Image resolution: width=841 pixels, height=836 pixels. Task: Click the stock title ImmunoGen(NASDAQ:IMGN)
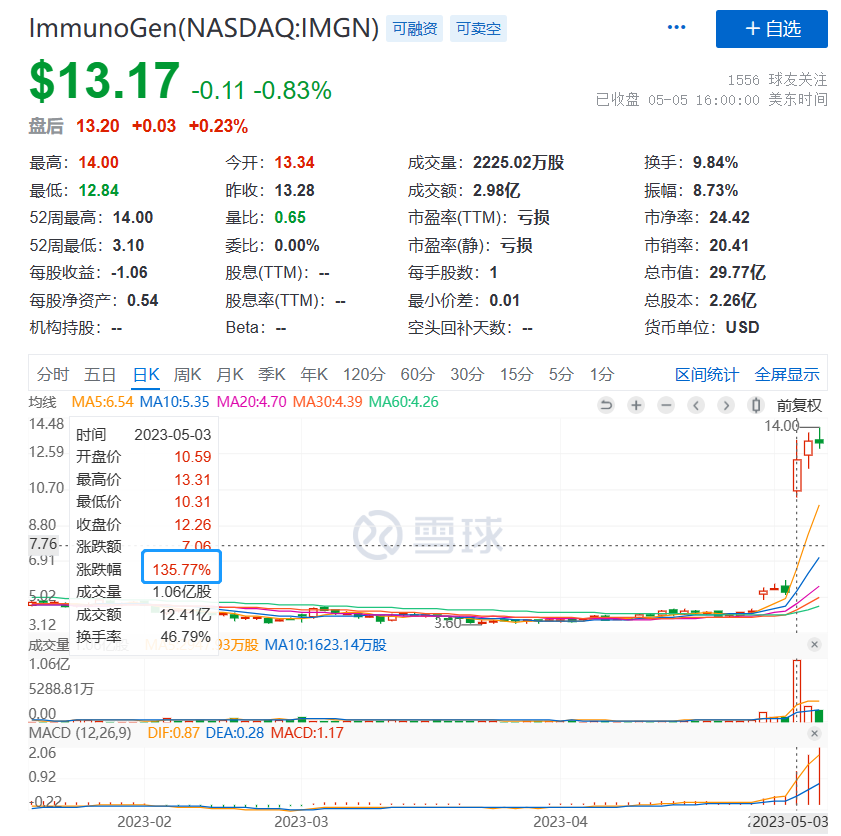coord(204,28)
